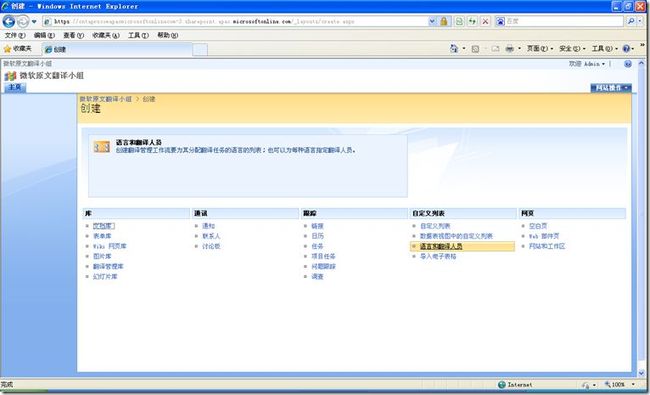Viewport: 650px width, 395px height.
Task: Click the Web 部件页 link
Action: pyautogui.click(x=544, y=236)
